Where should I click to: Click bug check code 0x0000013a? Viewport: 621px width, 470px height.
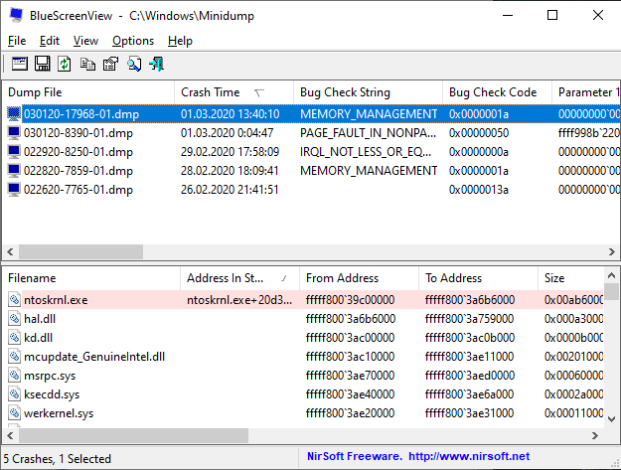[x=479, y=190]
